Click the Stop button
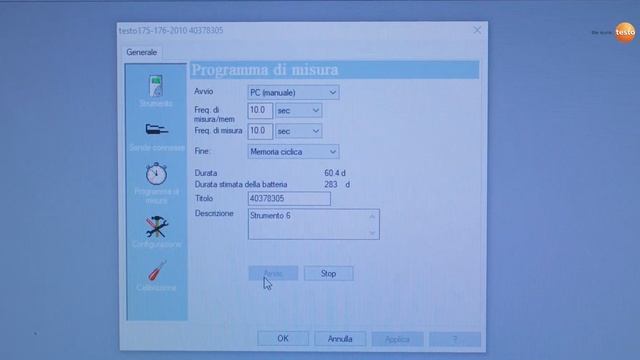This screenshot has width=640, height=360. click(x=329, y=273)
